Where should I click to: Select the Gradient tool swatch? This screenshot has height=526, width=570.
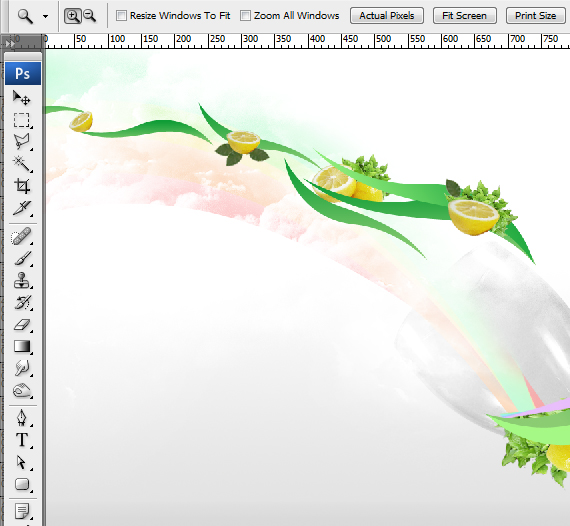pos(21,346)
